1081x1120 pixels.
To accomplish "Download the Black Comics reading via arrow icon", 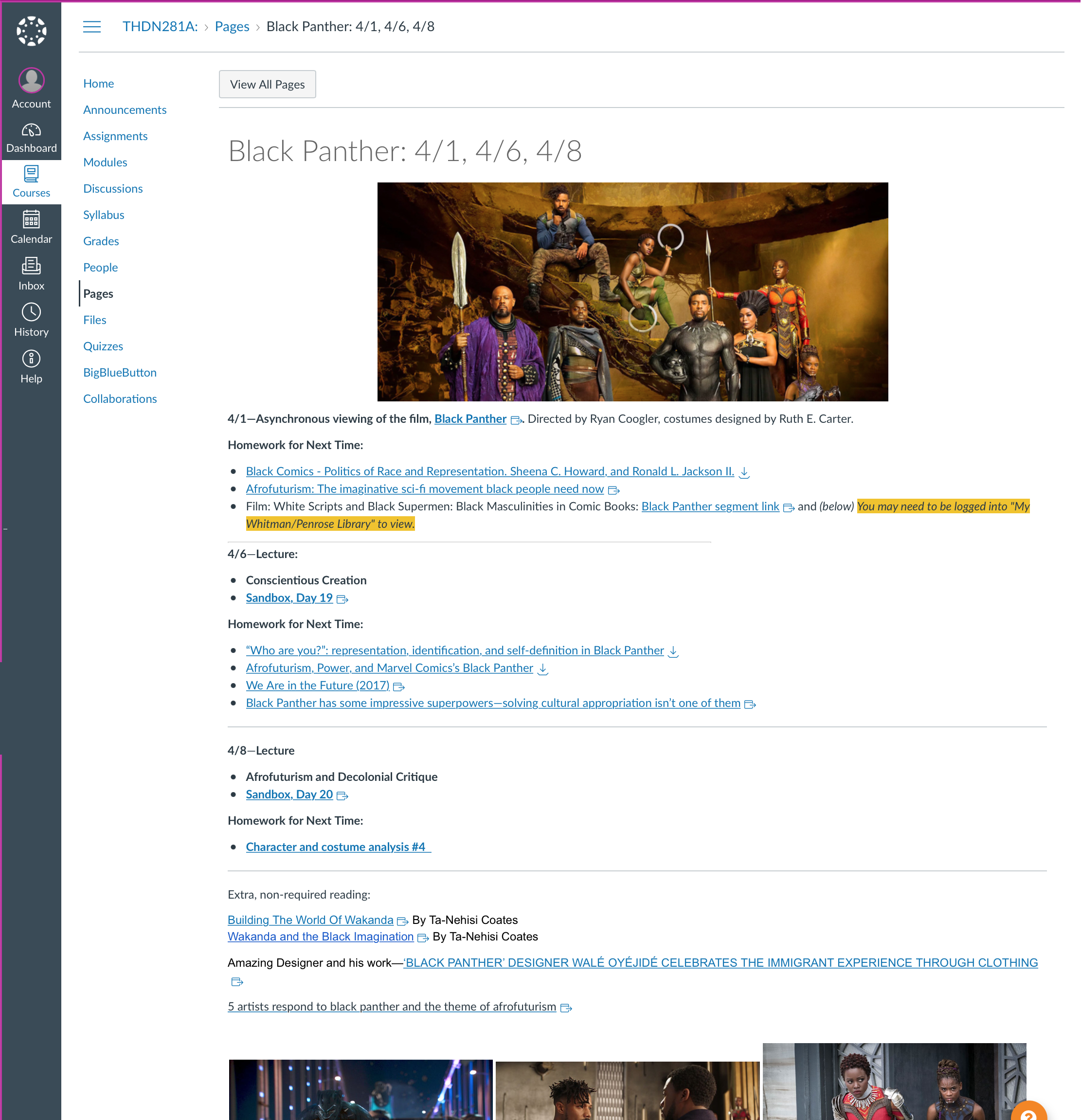I will 743,472.
